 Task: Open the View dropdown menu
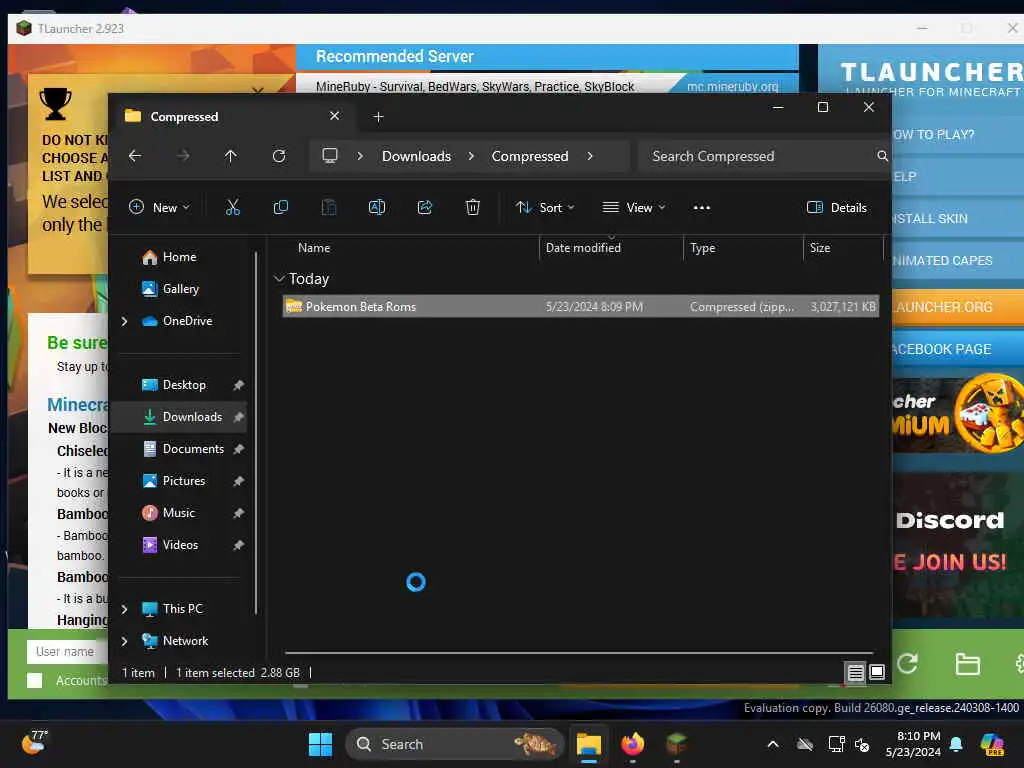coord(633,208)
